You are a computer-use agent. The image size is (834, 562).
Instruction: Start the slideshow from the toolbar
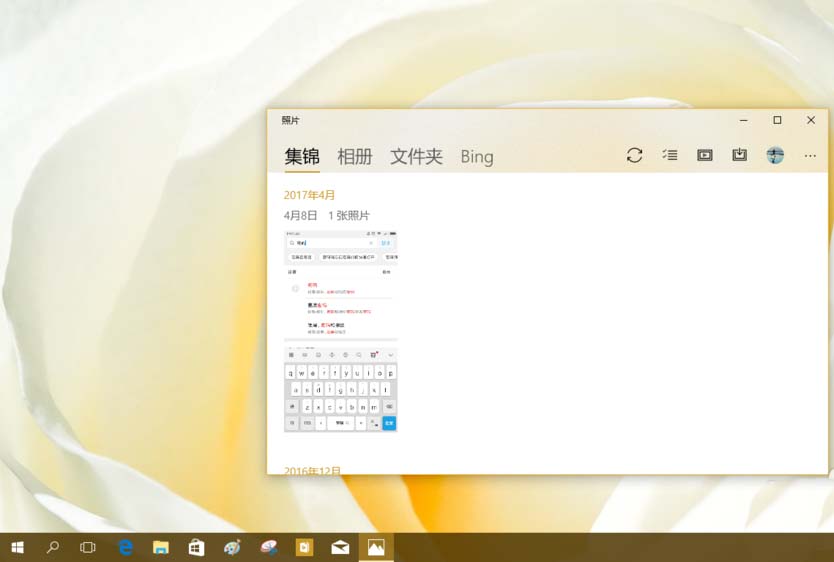(705, 155)
